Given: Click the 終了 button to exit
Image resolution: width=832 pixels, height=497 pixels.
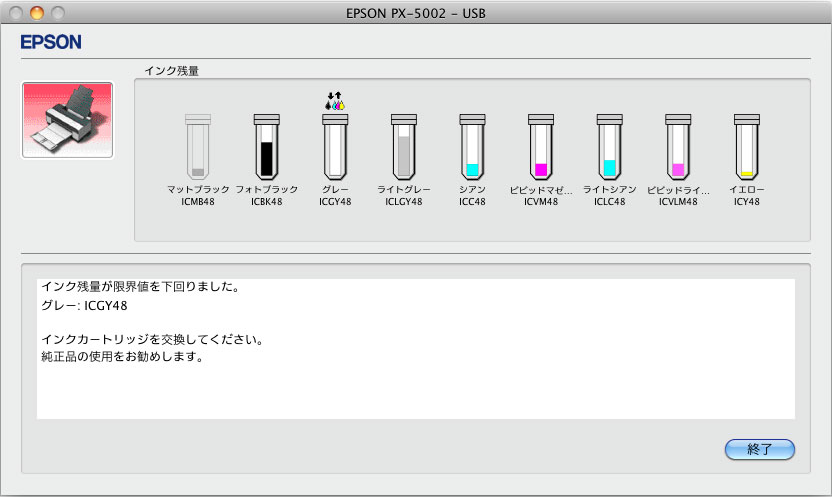Looking at the screenshot, I should 760,449.
